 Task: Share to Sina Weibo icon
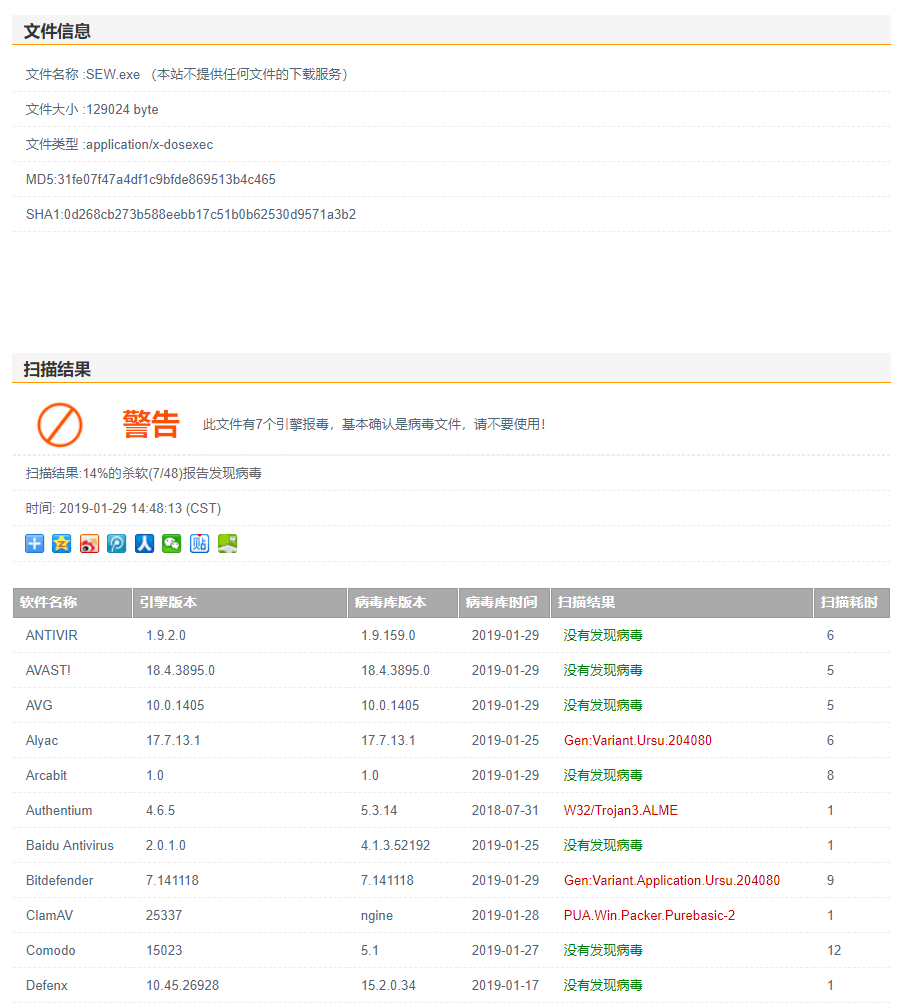89,543
